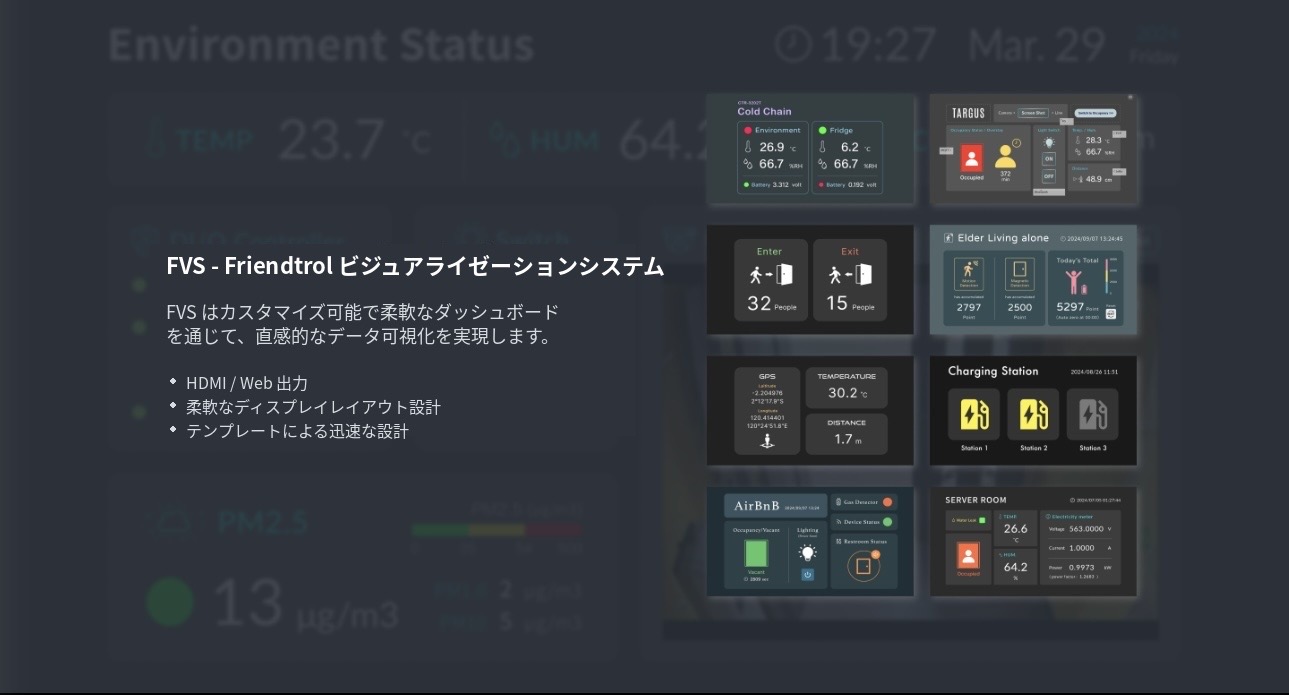The width and height of the screenshot is (1289, 695).
Task: Click the Server Room TEMP 26.6 tile
Action: 1016,528
